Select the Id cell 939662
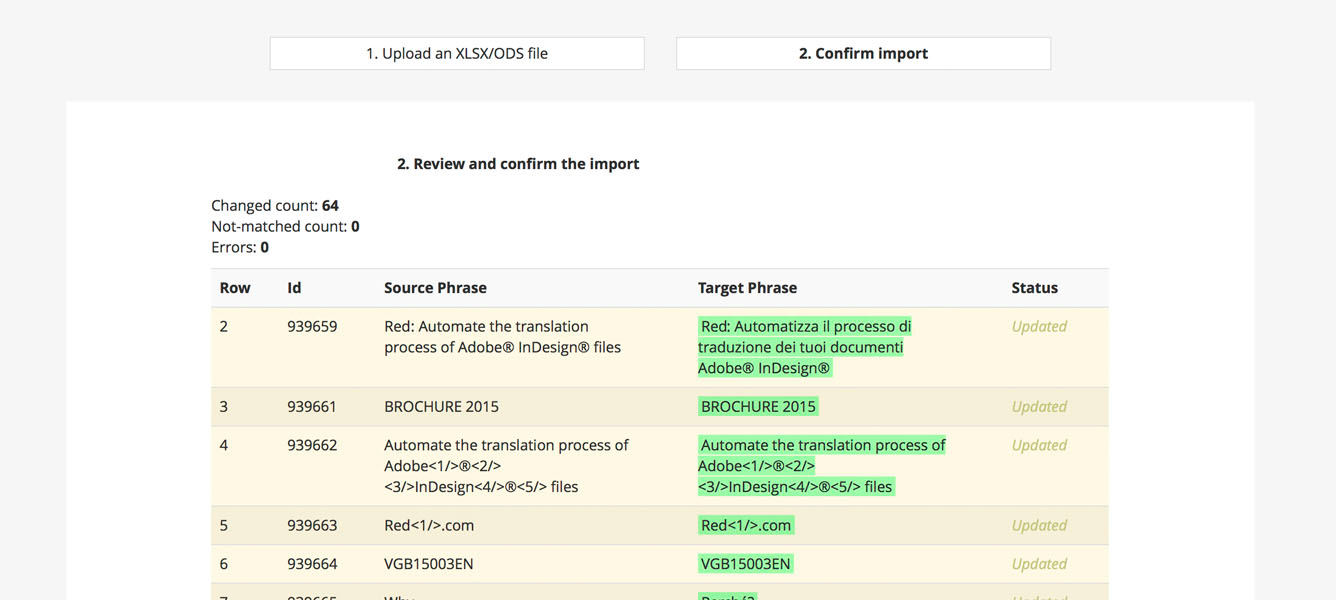The width and height of the screenshot is (1336, 600). coord(312,446)
